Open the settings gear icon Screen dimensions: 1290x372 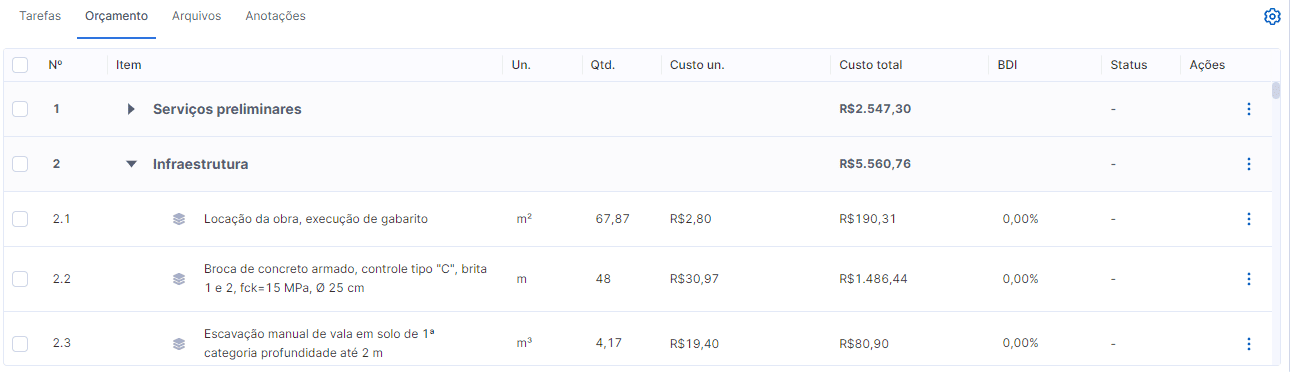[x=1272, y=17]
